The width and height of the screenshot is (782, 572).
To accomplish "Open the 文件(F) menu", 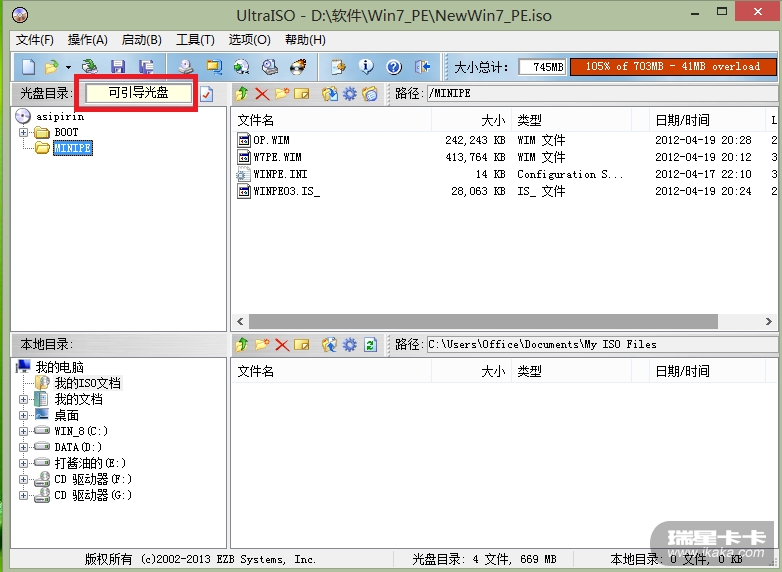I will pos(34,40).
